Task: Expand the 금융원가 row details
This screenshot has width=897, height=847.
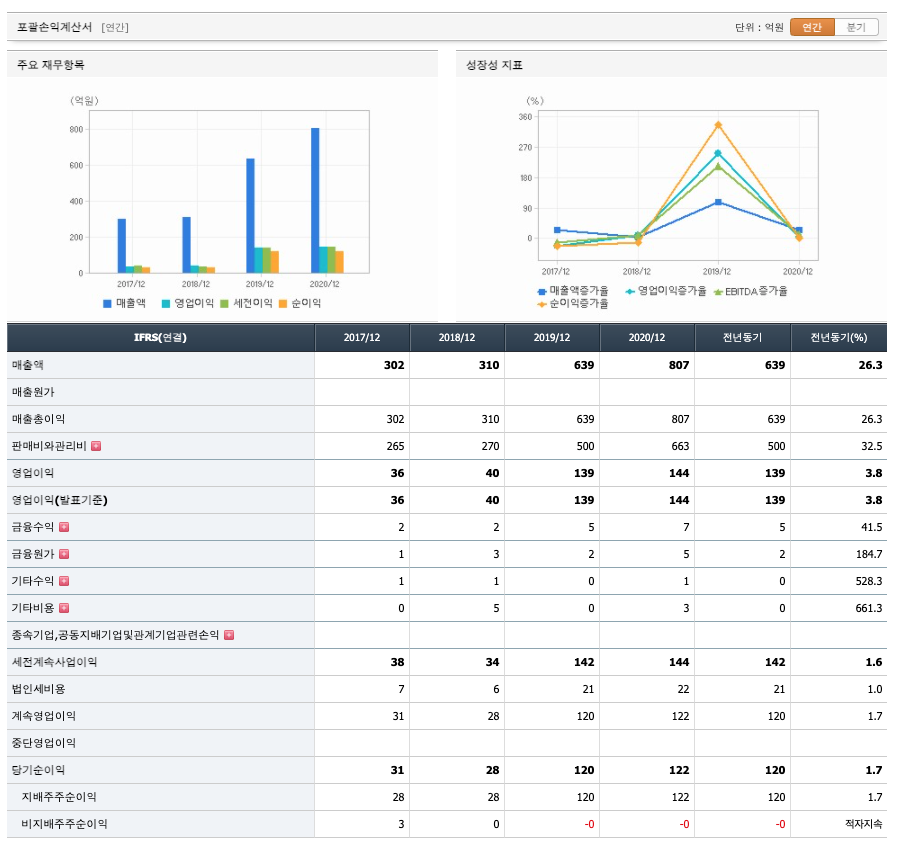Action: click(64, 554)
